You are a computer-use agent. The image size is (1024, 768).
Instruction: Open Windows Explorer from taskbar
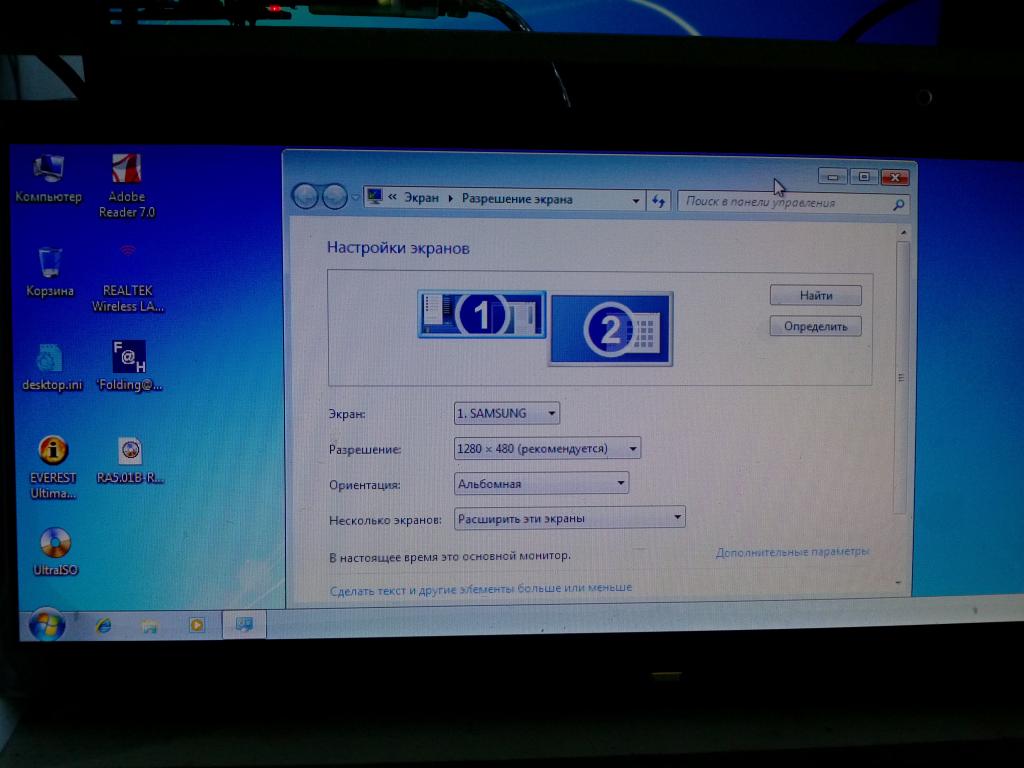150,626
